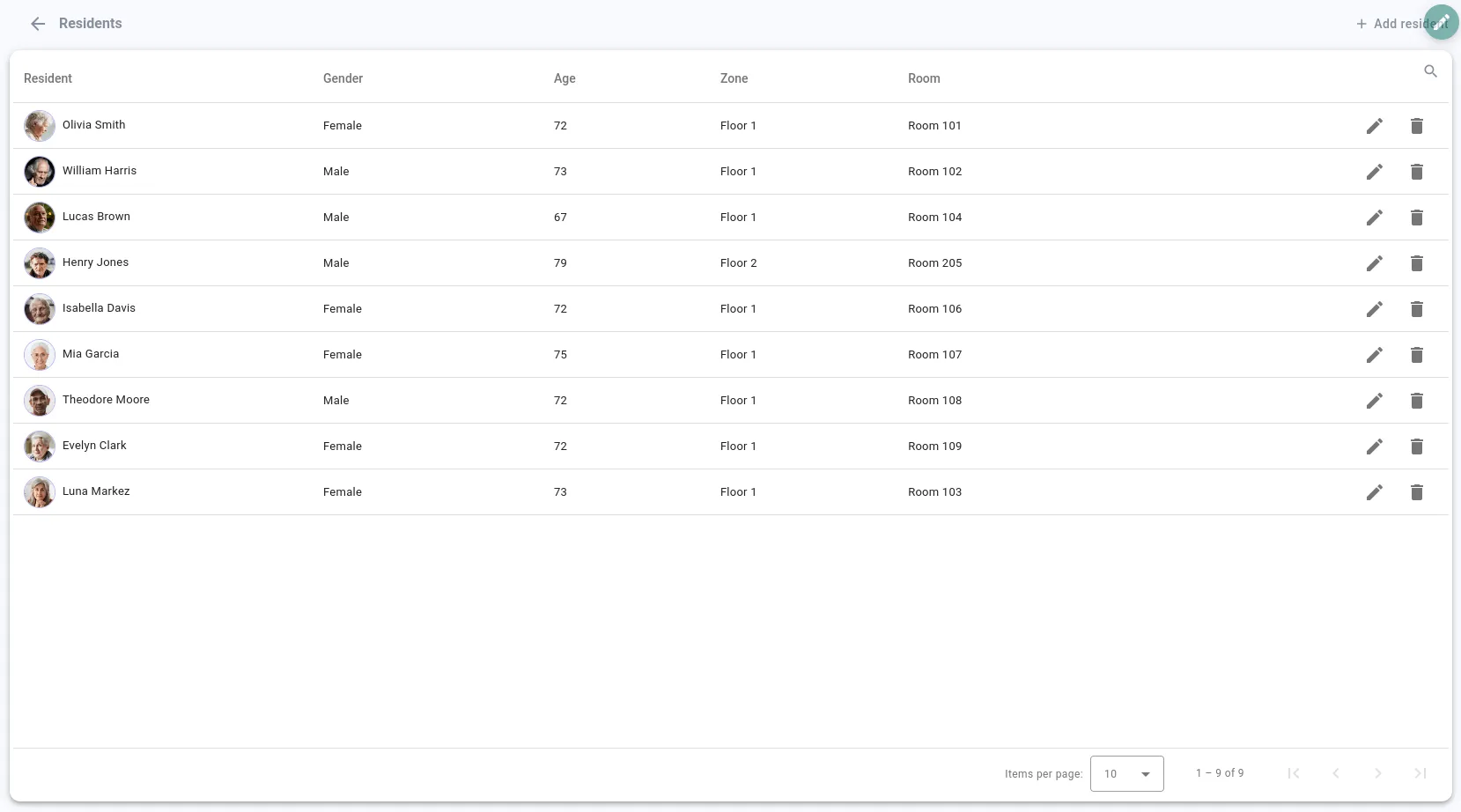Select the Luna Markez row name
The width and height of the screenshot is (1461, 812).
(96, 491)
